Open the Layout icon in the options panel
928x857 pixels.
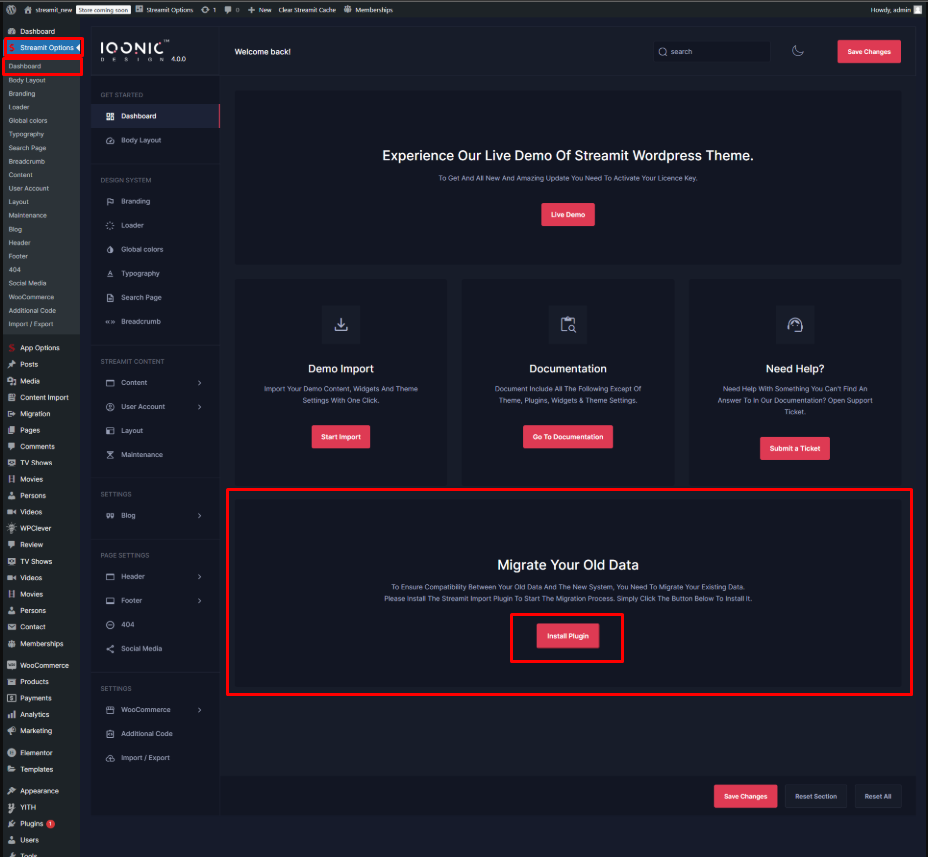pos(110,431)
